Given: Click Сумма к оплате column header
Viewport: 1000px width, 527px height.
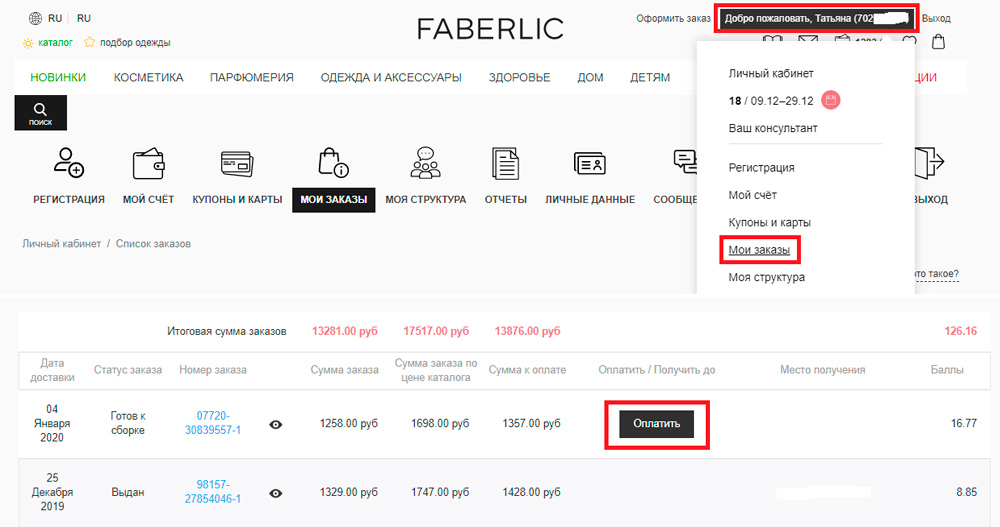Looking at the screenshot, I should [527, 370].
